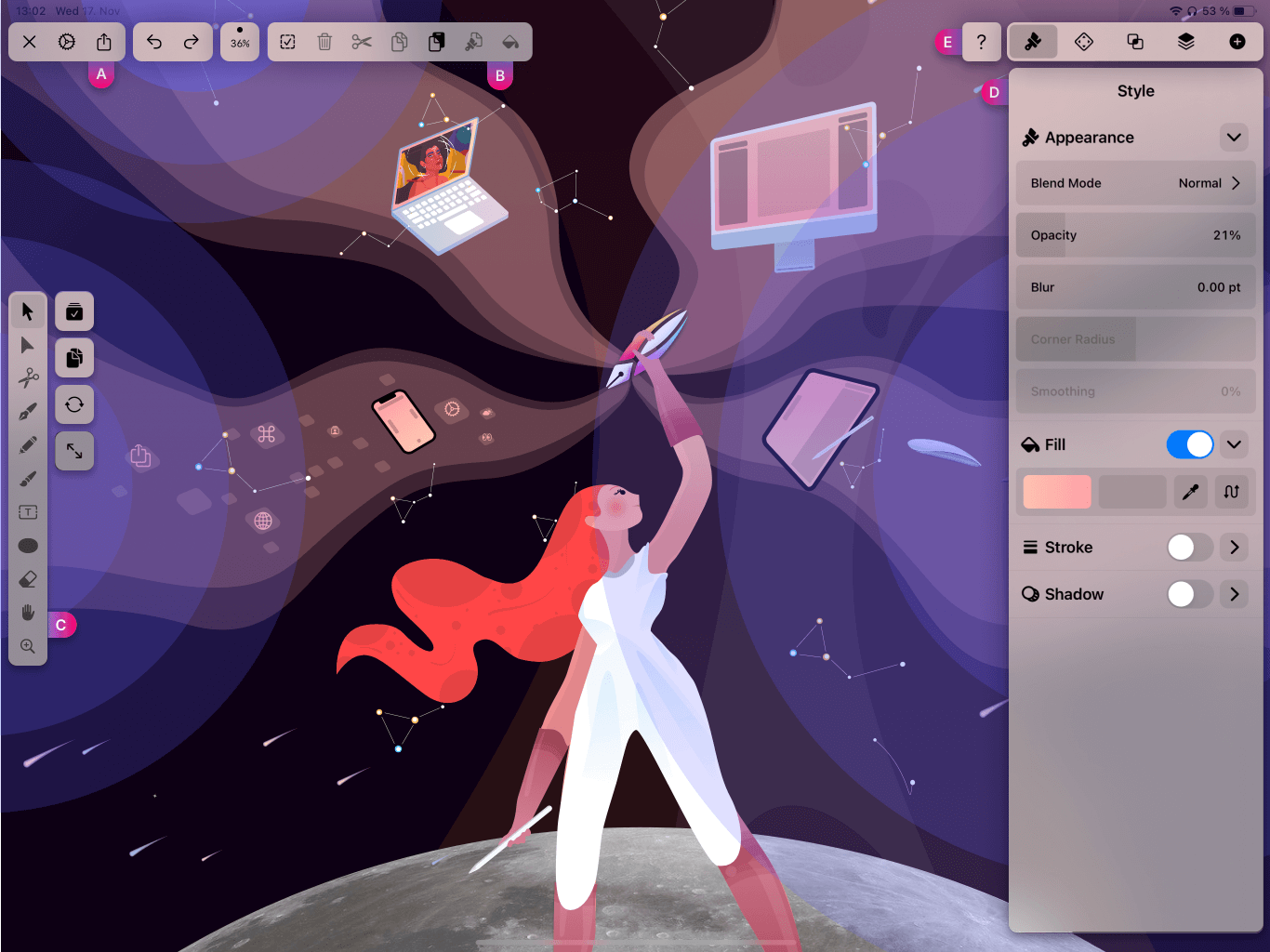This screenshot has width=1270, height=952.
Task: Choose the Direct Selection tool
Action: pos(28,345)
